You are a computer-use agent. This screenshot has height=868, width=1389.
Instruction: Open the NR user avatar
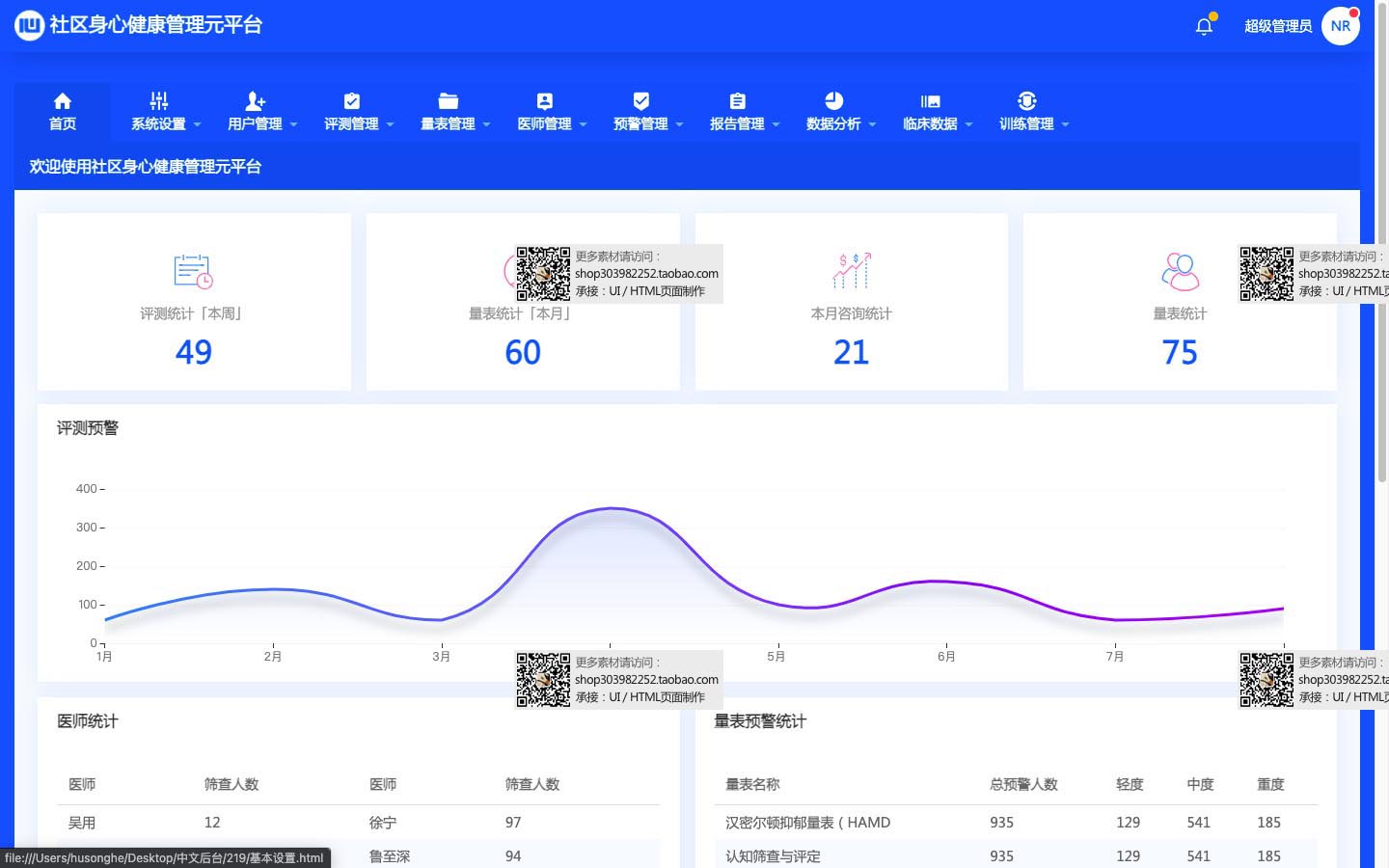click(1340, 26)
